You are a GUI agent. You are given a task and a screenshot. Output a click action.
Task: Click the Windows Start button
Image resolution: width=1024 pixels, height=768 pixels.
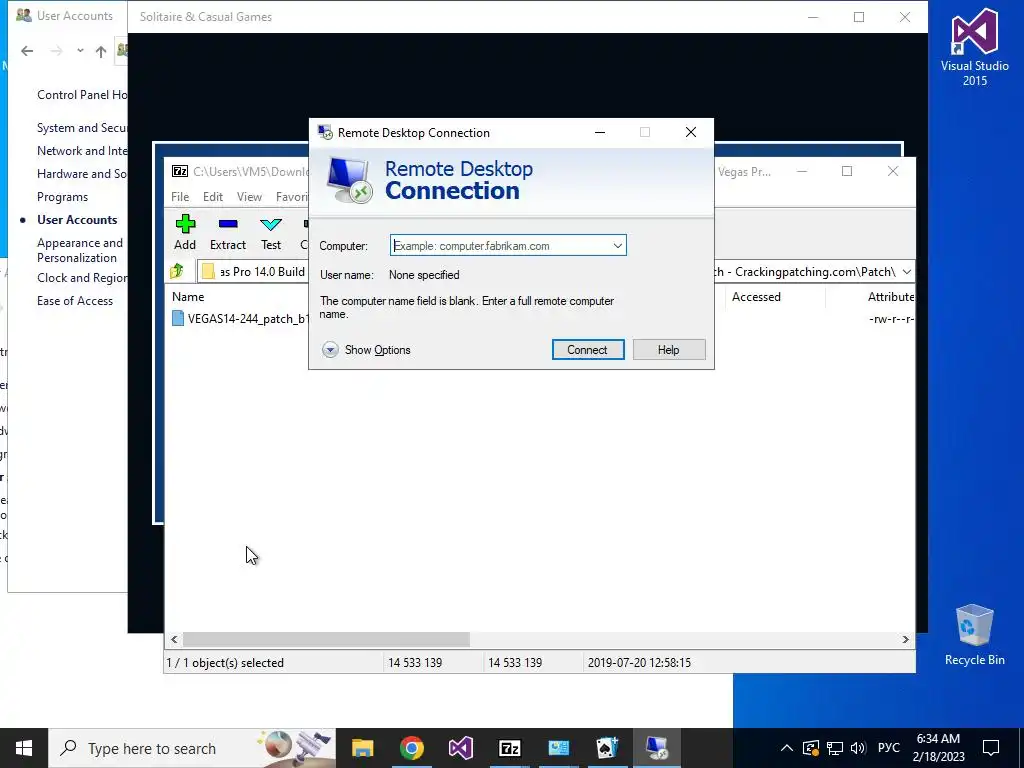point(24,748)
